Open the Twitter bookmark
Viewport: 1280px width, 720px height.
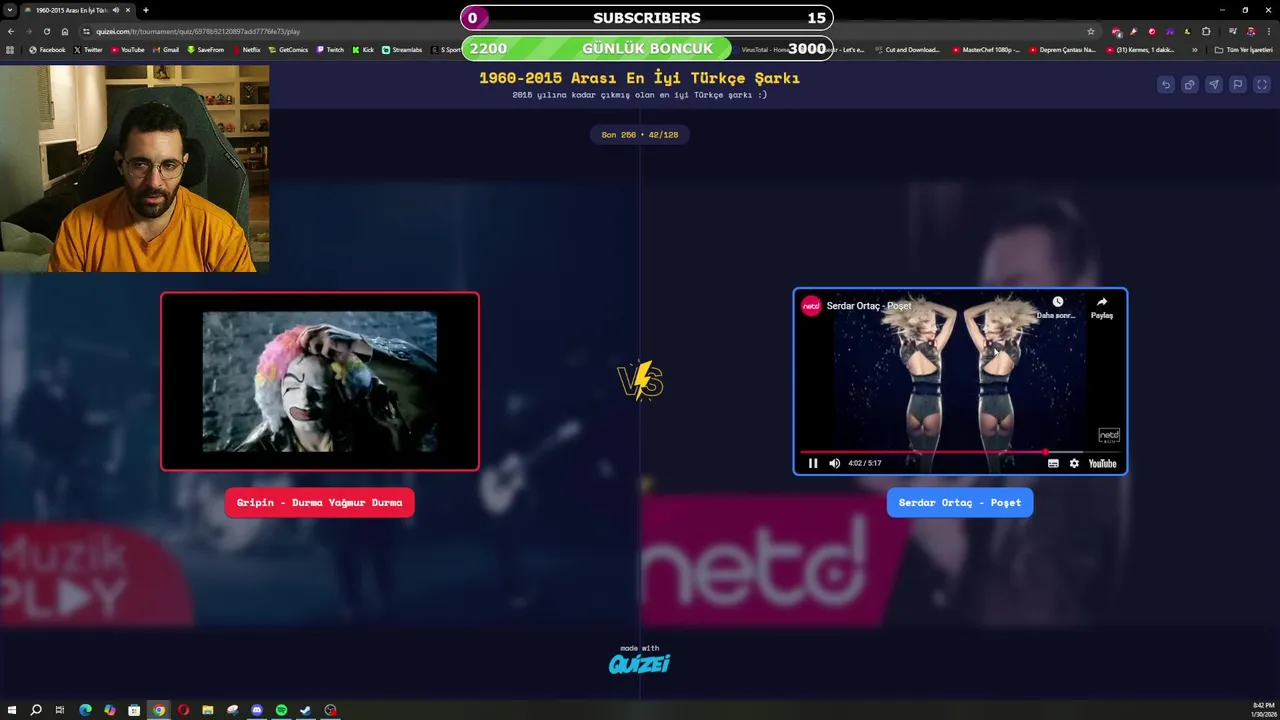click(88, 50)
